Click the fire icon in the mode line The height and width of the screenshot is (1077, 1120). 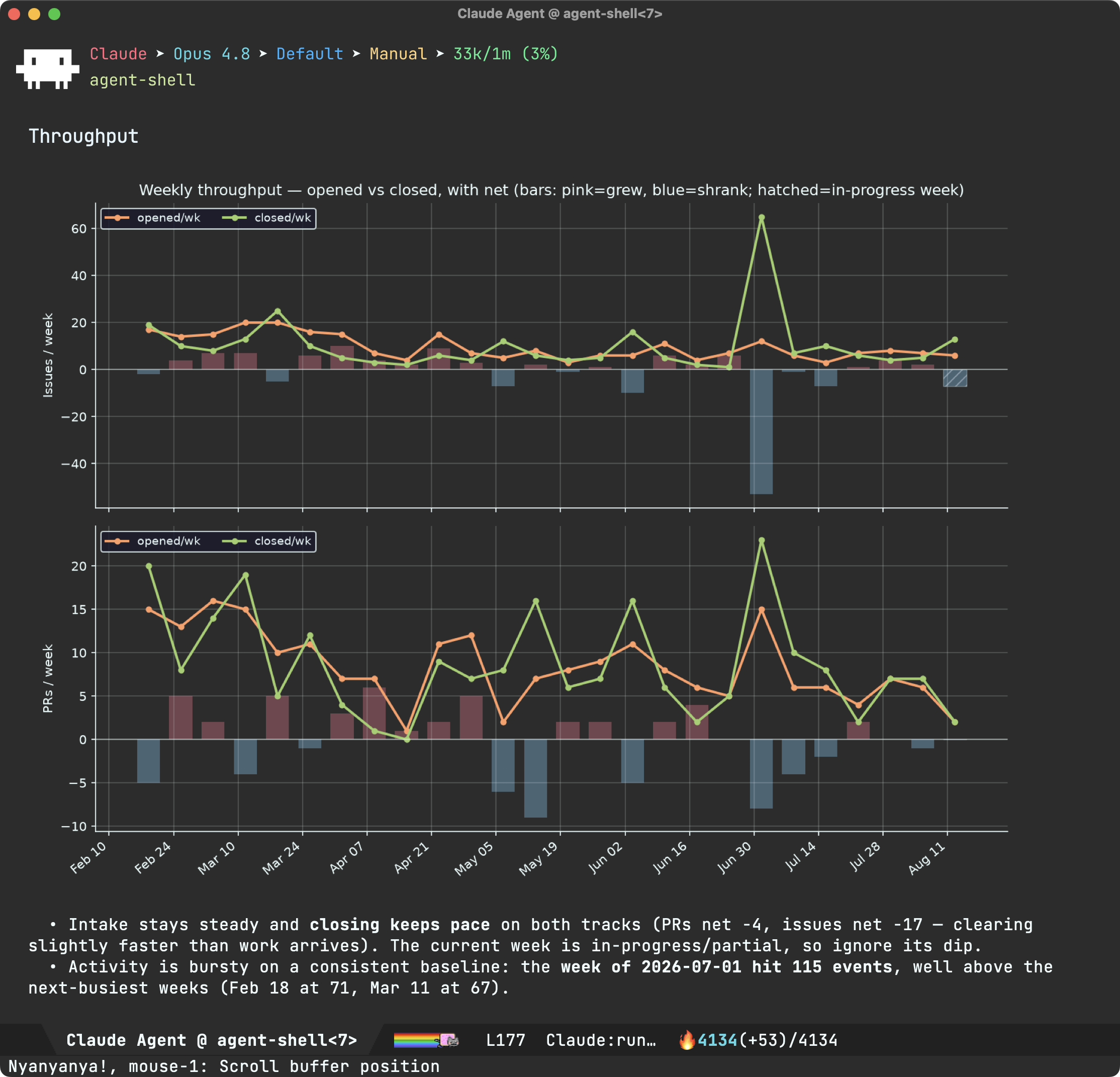coord(686,1040)
